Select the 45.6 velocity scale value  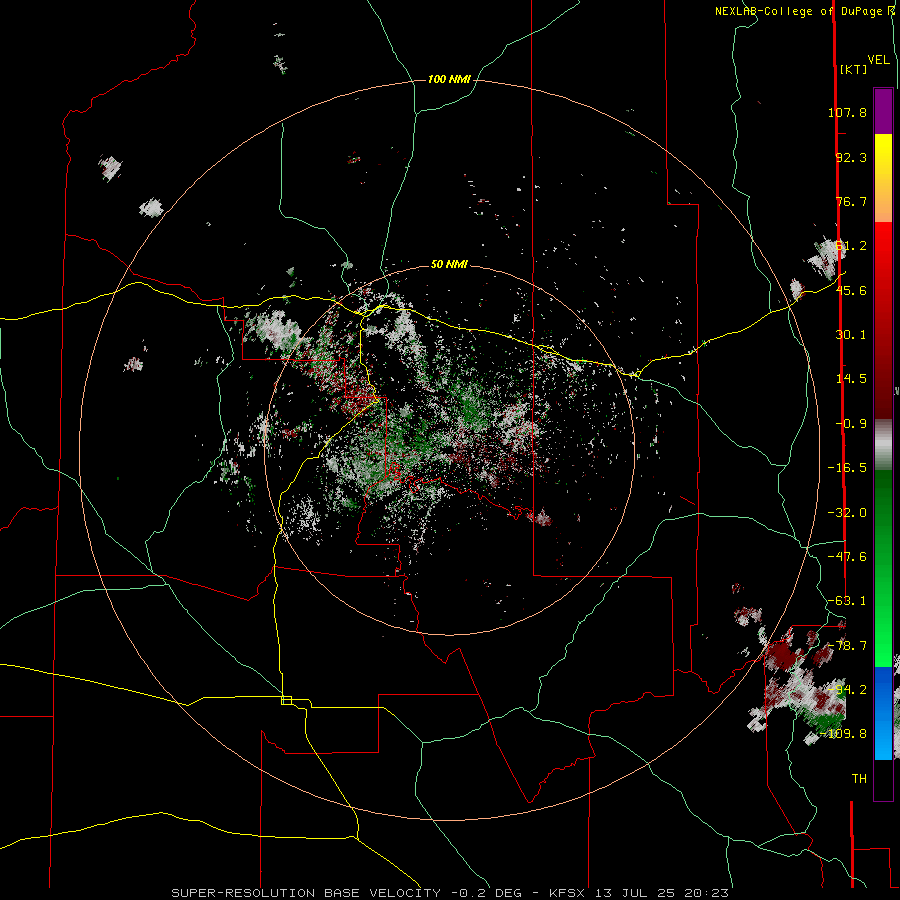851,290
